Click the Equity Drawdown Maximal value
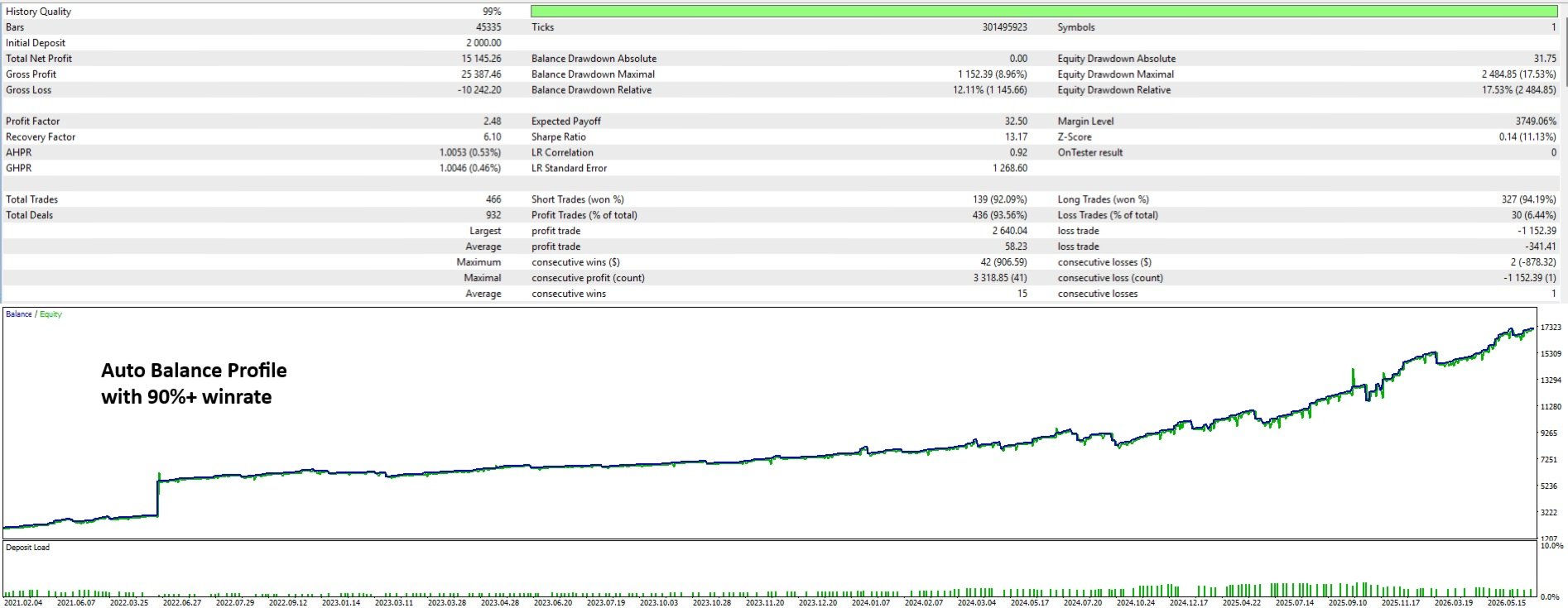 pos(1518,74)
